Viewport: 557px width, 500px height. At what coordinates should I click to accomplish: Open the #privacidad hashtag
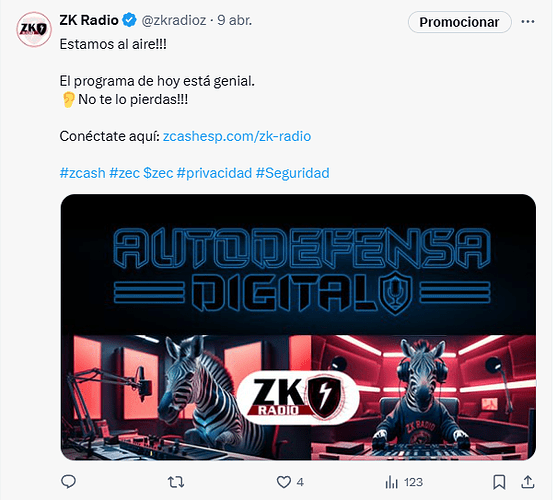214,173
